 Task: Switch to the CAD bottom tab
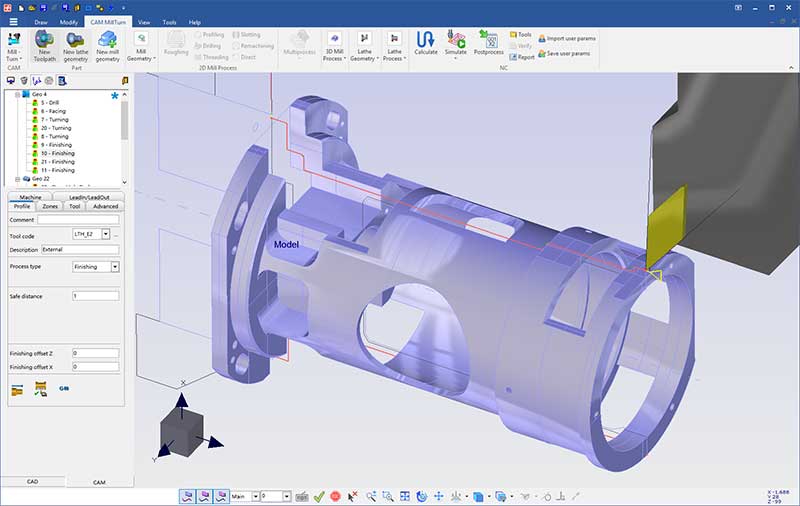[32, 481]
